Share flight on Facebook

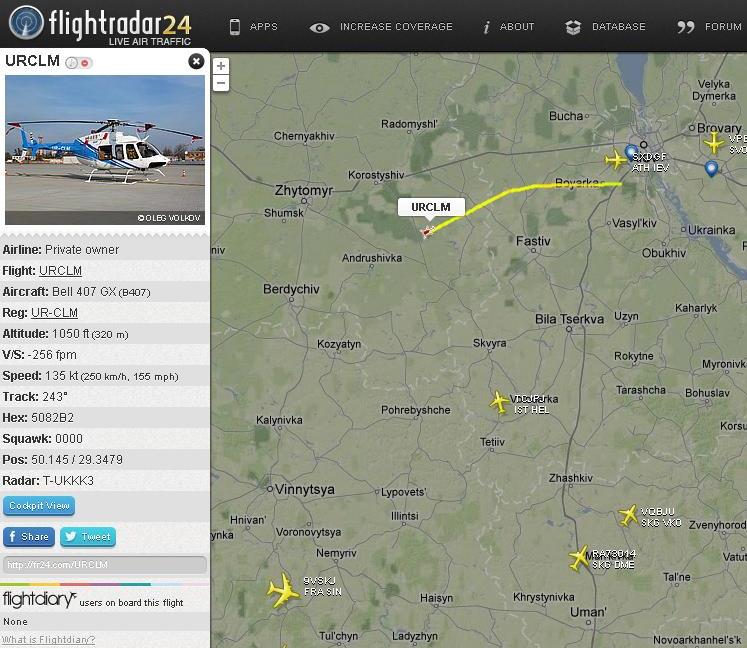tap(29, 537)
